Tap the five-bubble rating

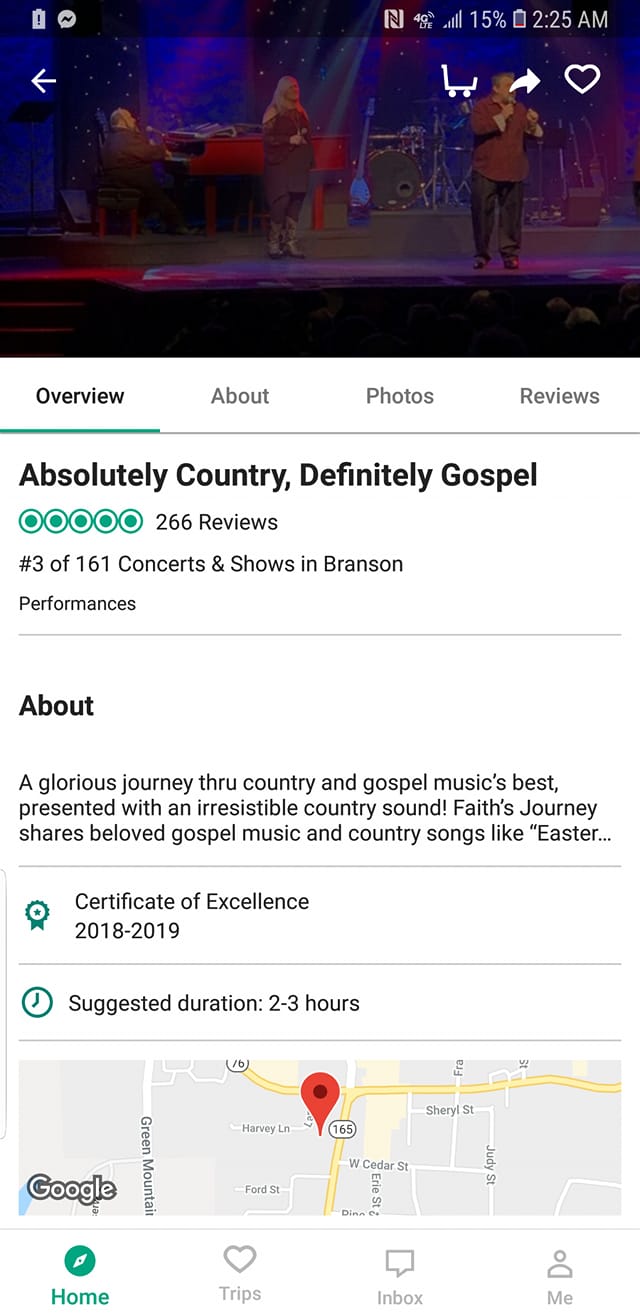(x=81, y=522)
